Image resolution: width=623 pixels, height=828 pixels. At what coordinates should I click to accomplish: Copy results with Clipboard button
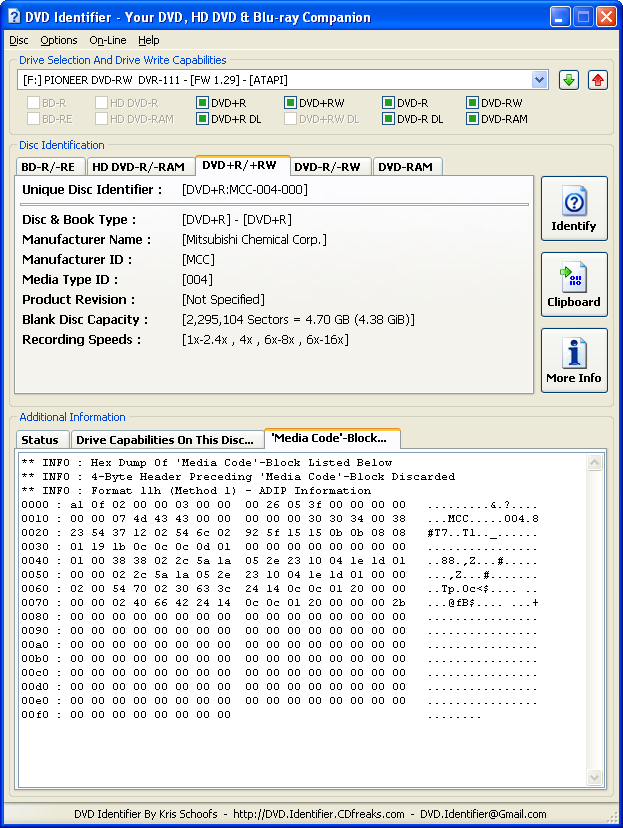pyautogui.click(x=574, y=285)
